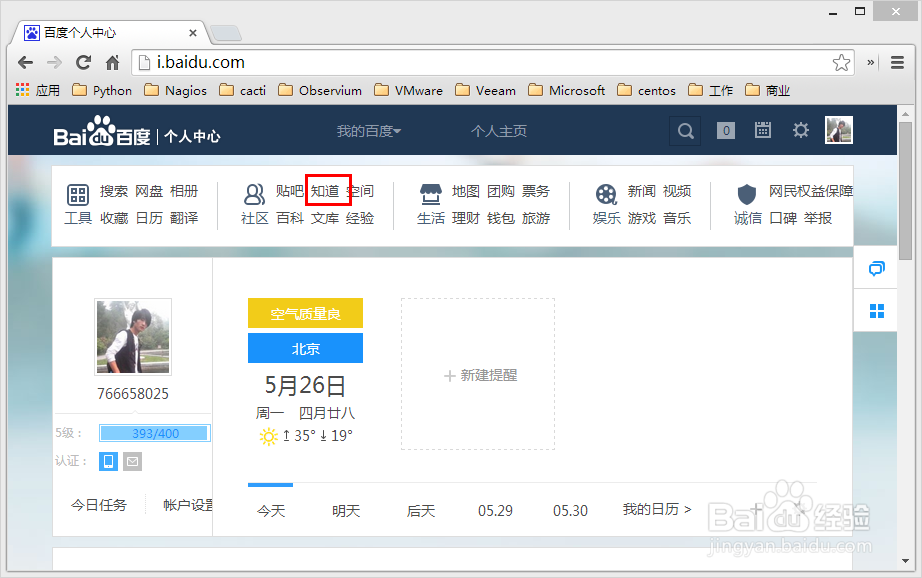Image resolution: width=922 pixels, height=578 pixels.
Task: Open the 贴吧 link
Action: 290,191
